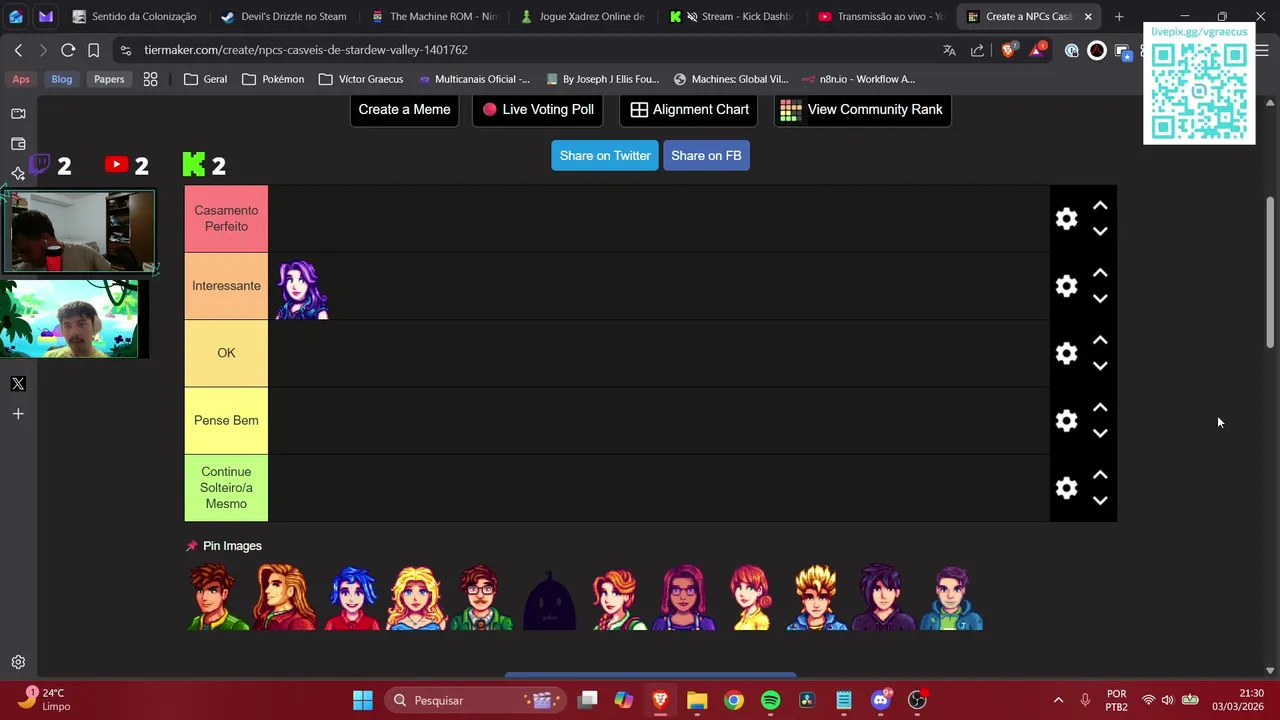
Task: Select Alex portrait with green jacket
Action: pyautogui.click(x=218, y=597)
